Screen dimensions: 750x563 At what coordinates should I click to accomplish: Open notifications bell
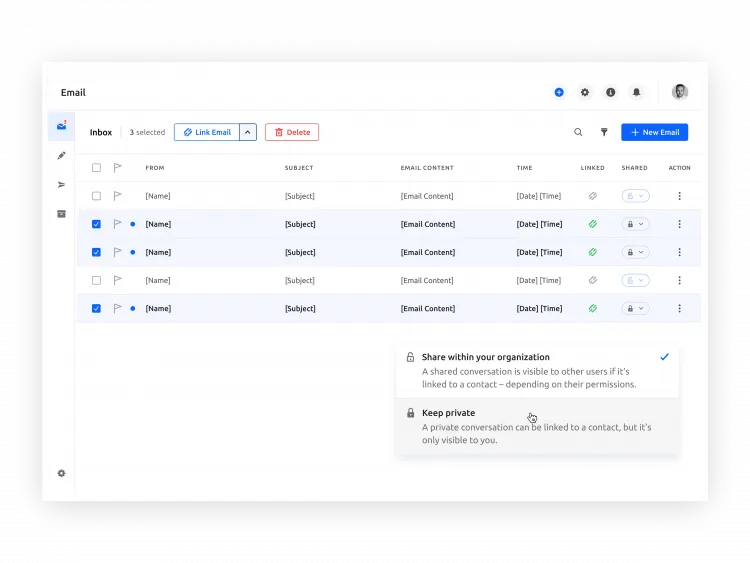pyautogui.click(x=636, y=92)
